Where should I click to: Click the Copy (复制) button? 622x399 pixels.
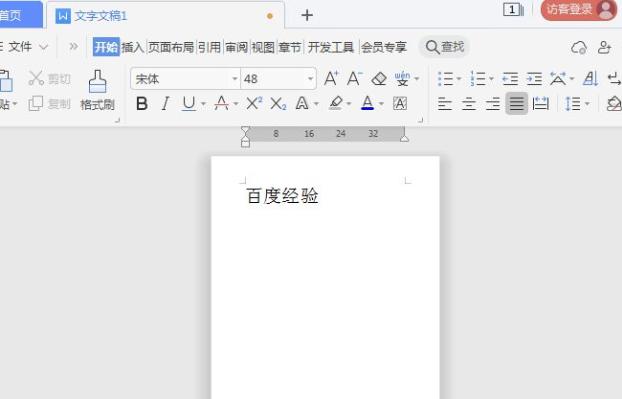click(x=49, y=104)
